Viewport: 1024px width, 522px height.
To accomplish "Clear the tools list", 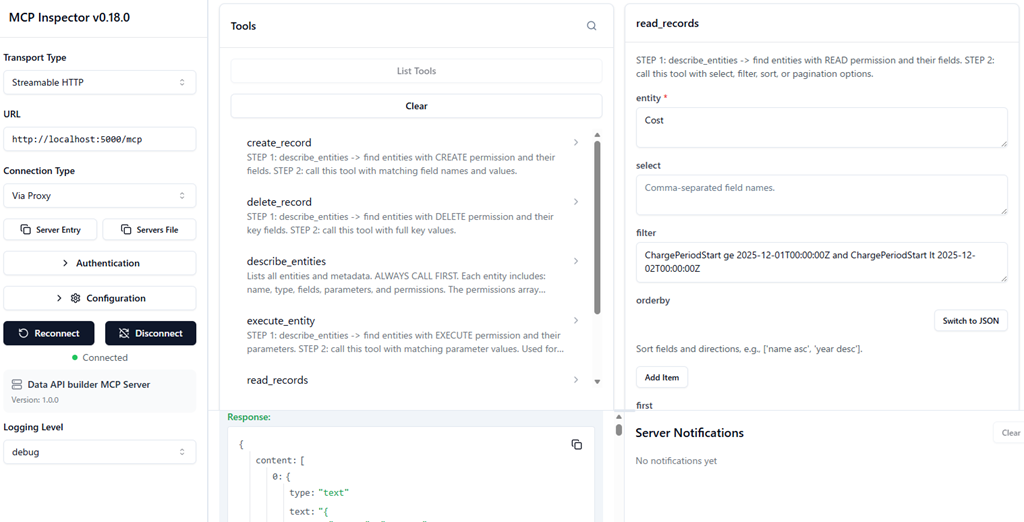I will click(416, 106).
